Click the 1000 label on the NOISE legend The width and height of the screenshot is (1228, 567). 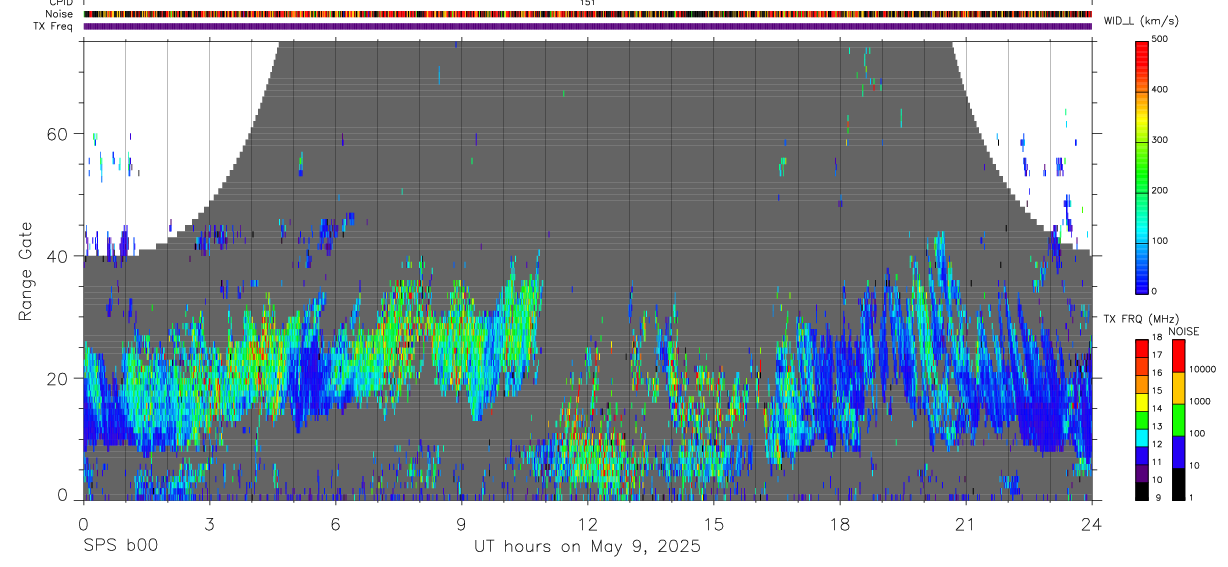click(1200, 402)
